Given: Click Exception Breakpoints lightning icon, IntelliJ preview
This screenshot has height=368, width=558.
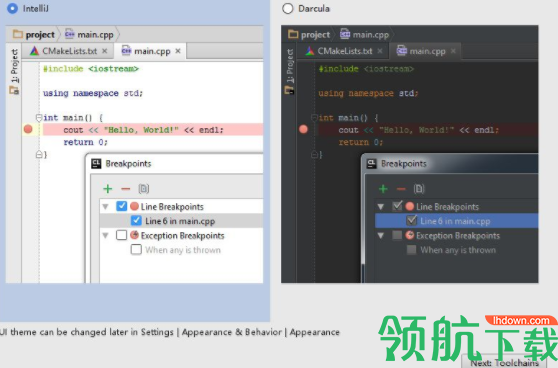Looking at the screenshot, I should pyautogui.click(x=135, y=235).
